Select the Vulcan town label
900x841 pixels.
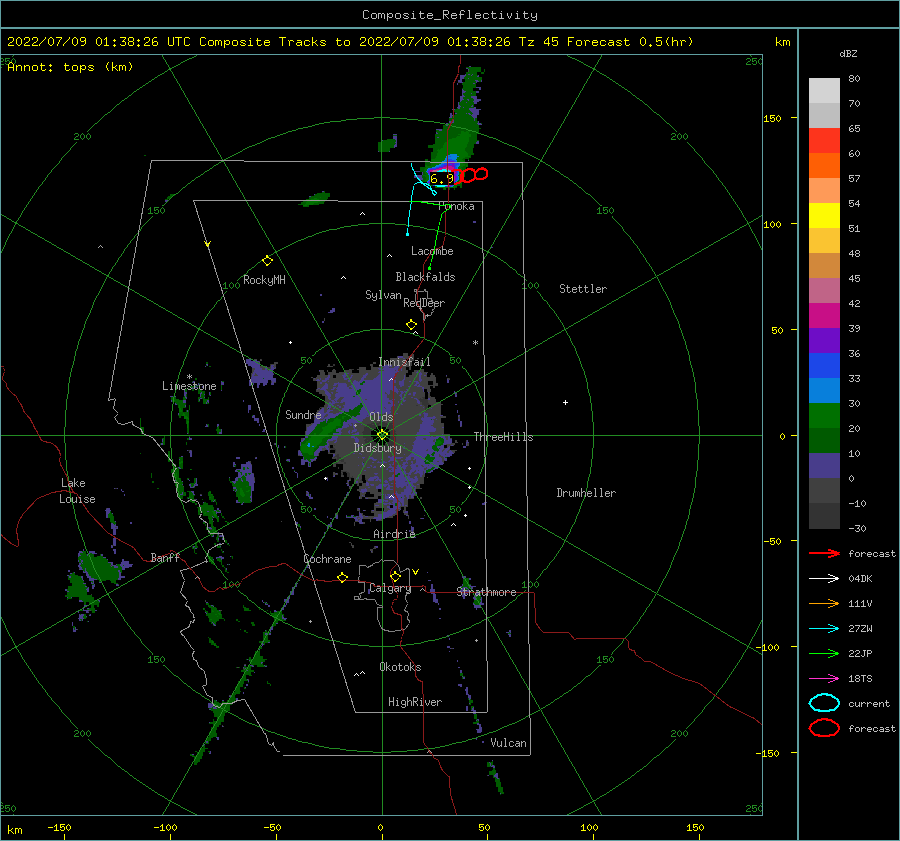tap(508, 743)
